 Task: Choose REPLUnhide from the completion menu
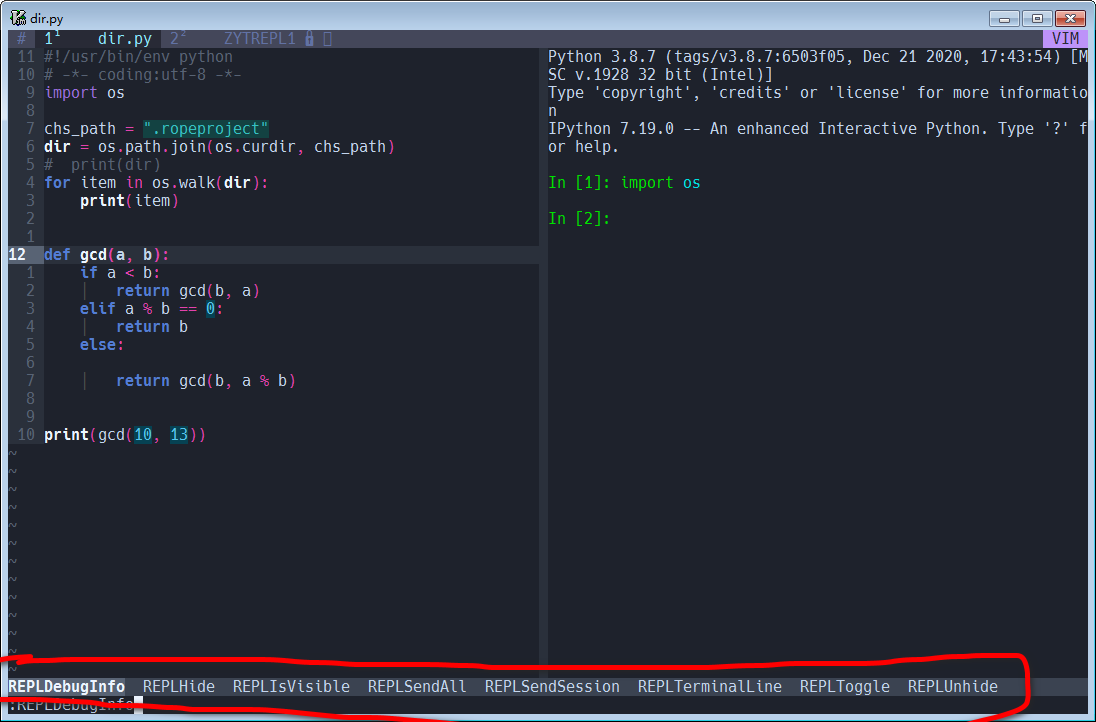click(x=953, y=686)
